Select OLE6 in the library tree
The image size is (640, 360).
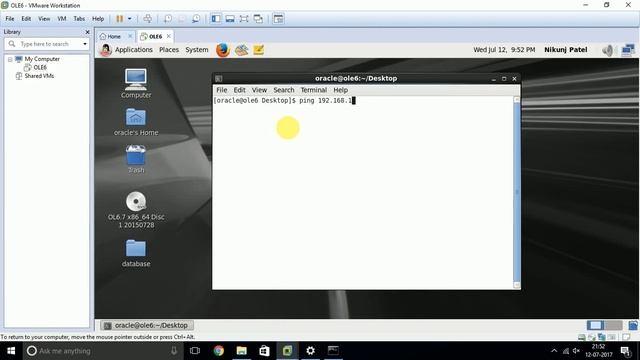40,67
